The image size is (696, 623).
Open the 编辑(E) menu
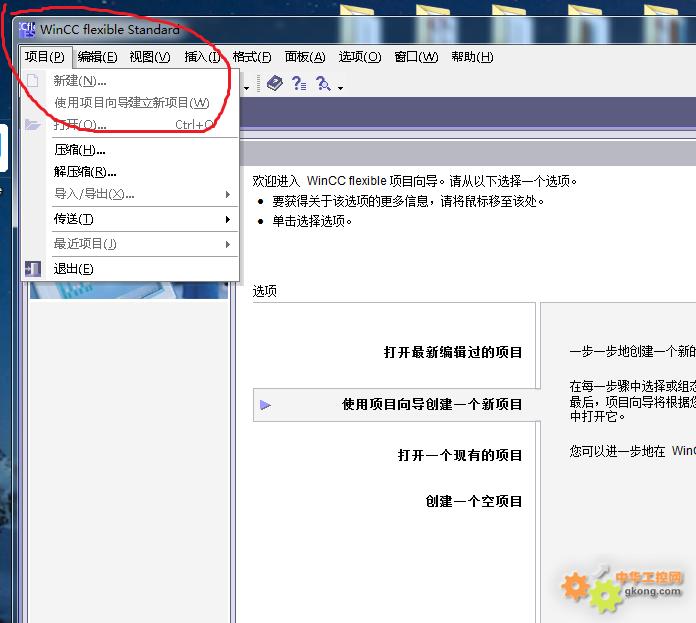97,57
